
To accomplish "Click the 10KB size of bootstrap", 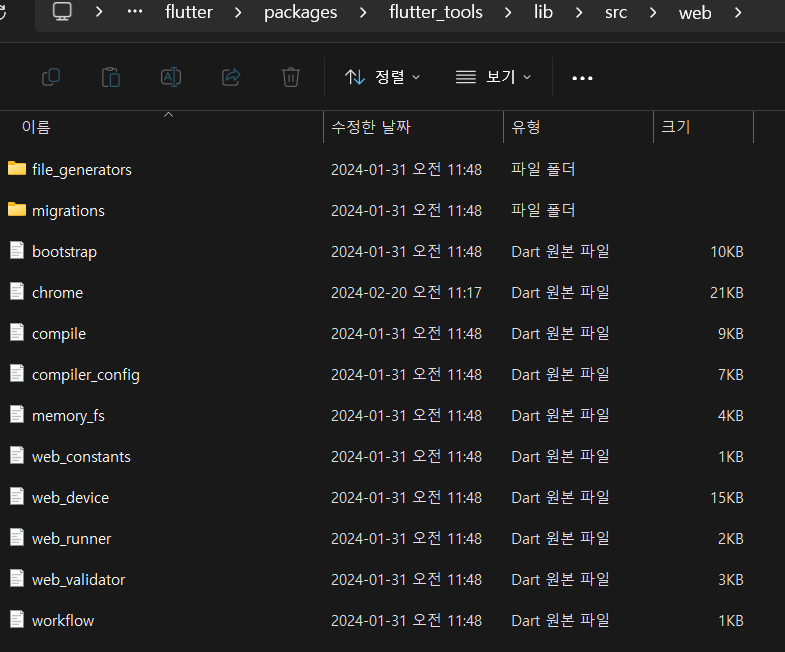I will (x=726, y=251).
